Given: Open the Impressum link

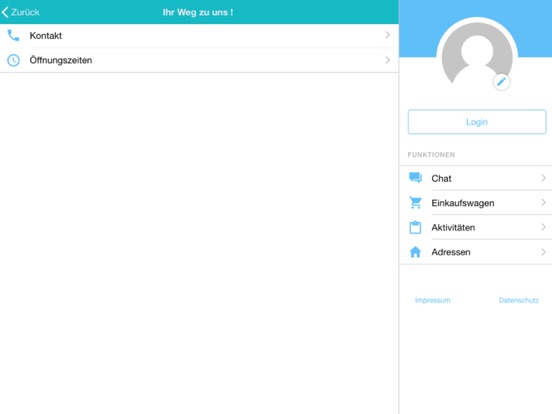Looking at the screenshot, I should [x=433, y=300].
